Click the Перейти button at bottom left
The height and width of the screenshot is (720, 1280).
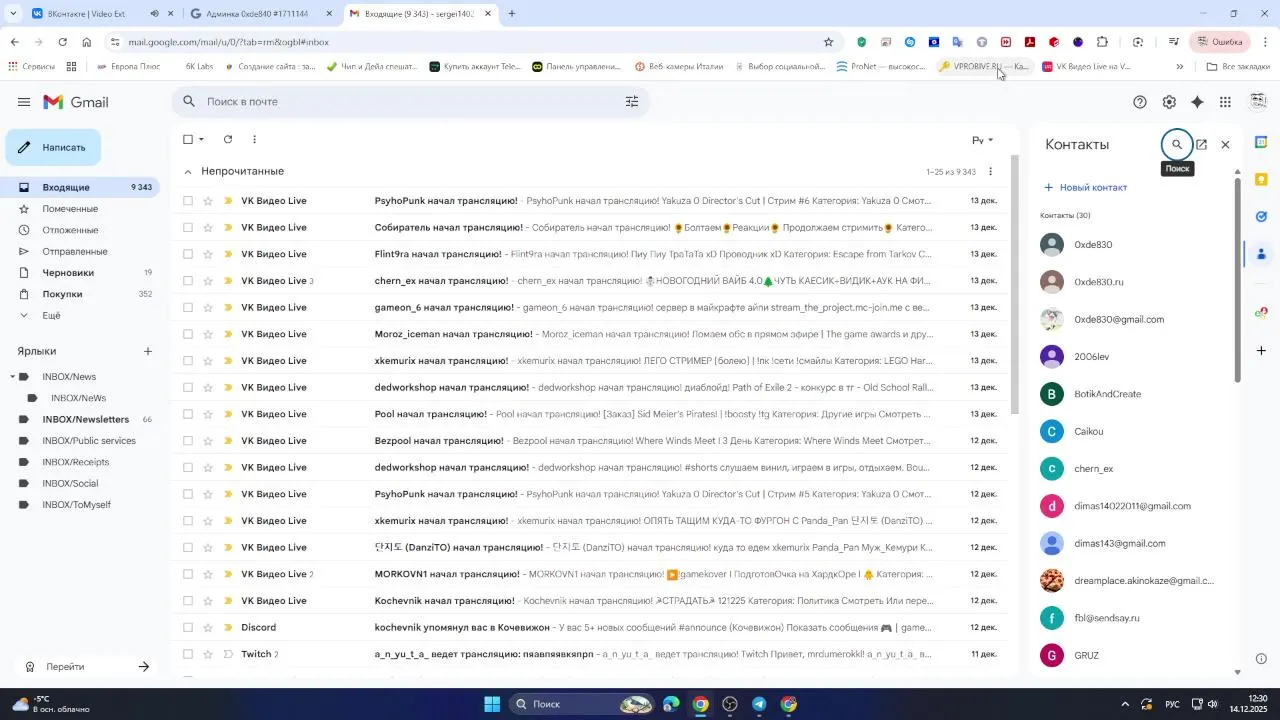pos(88,667)
